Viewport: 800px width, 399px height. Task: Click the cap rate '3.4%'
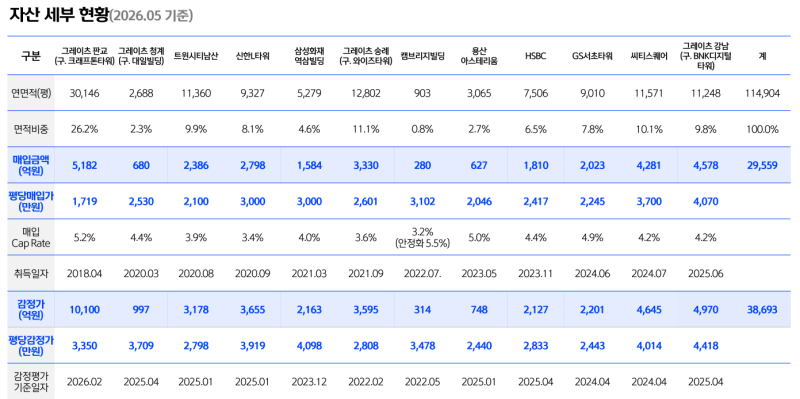(253, 237)
